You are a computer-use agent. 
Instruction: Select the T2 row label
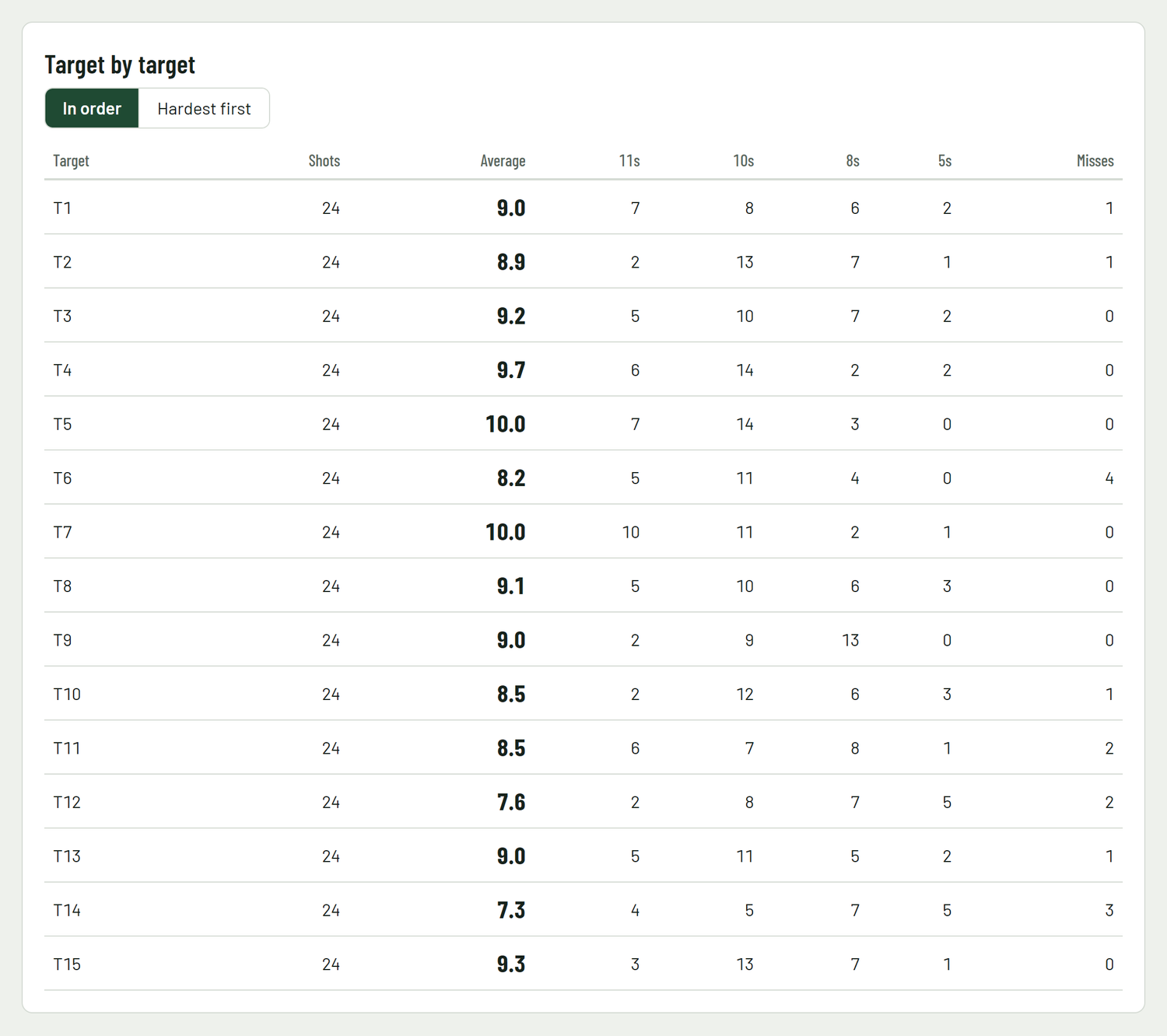[x=62, y=262]
